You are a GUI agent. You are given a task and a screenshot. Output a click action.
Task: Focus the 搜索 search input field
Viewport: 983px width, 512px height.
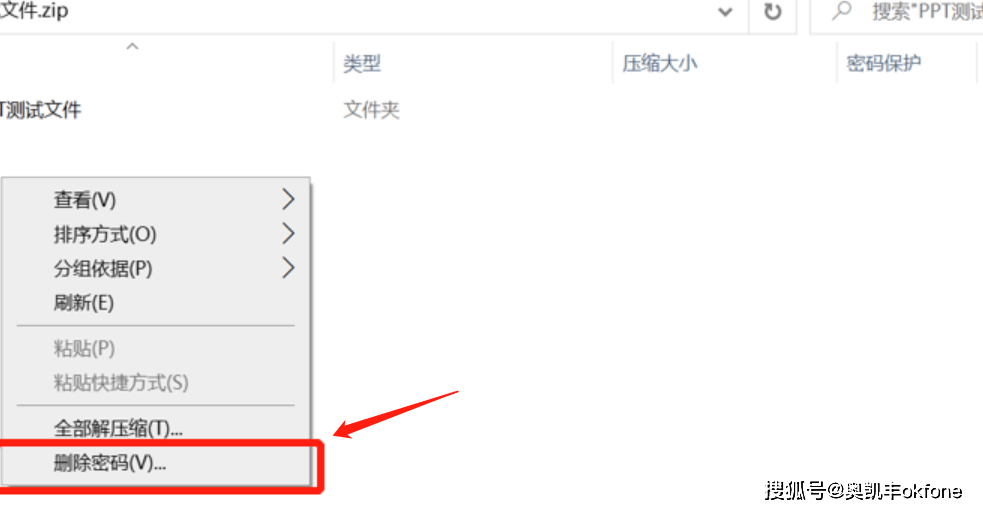[897, 12]
